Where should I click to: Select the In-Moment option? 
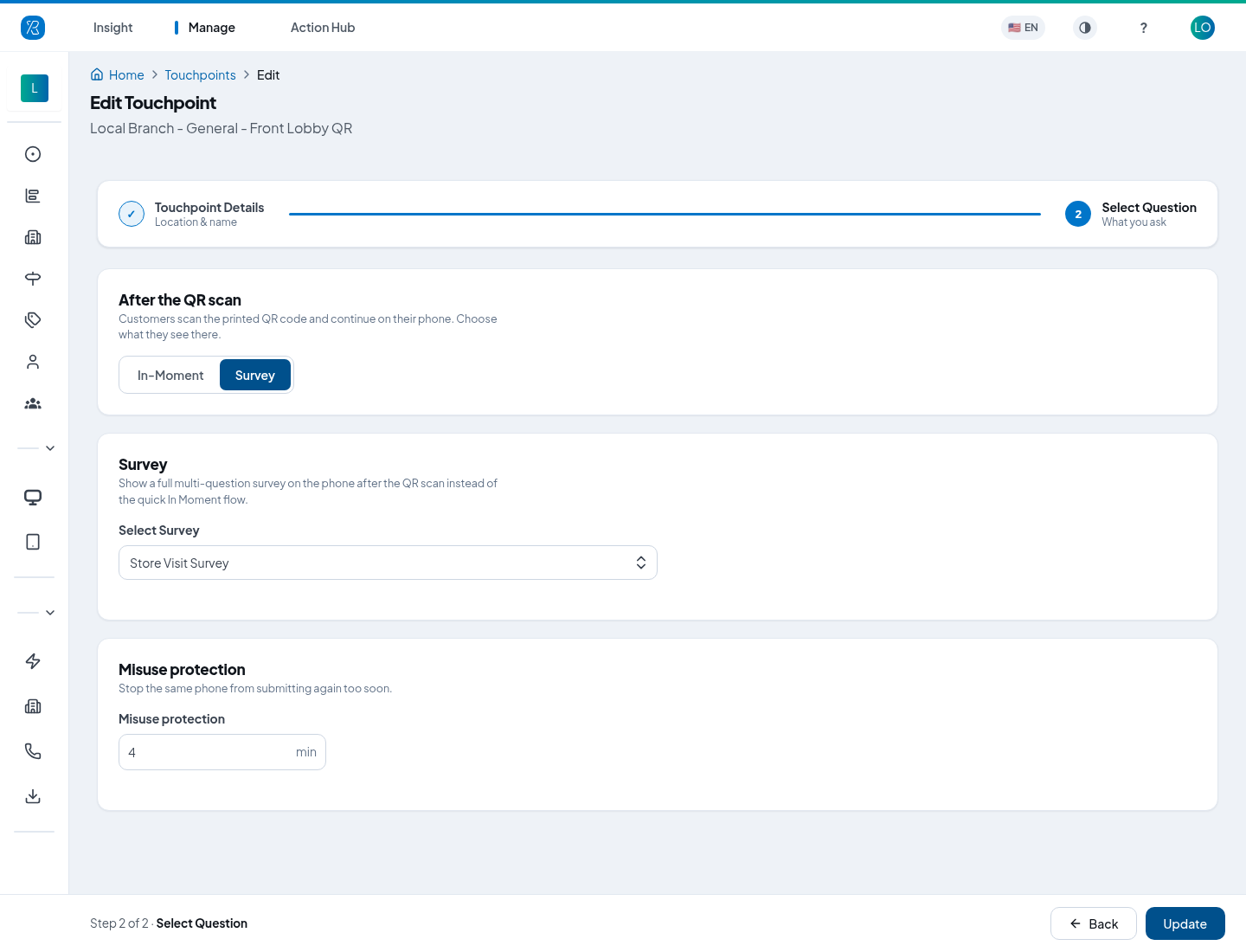tap(170, 376)
